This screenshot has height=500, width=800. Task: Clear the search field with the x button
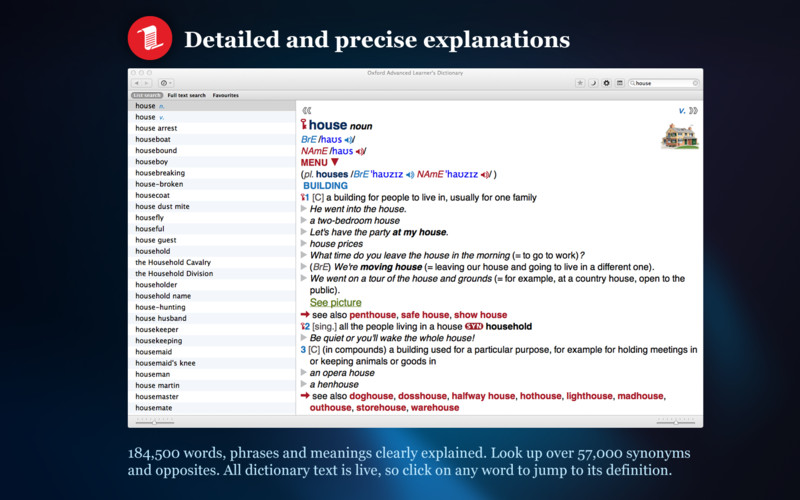click(695, 83)
